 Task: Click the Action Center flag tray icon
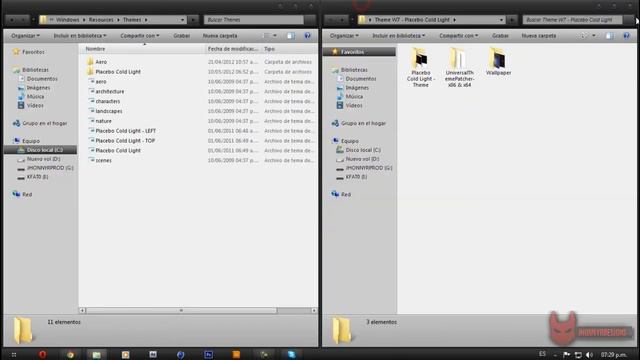pos(567,355)
